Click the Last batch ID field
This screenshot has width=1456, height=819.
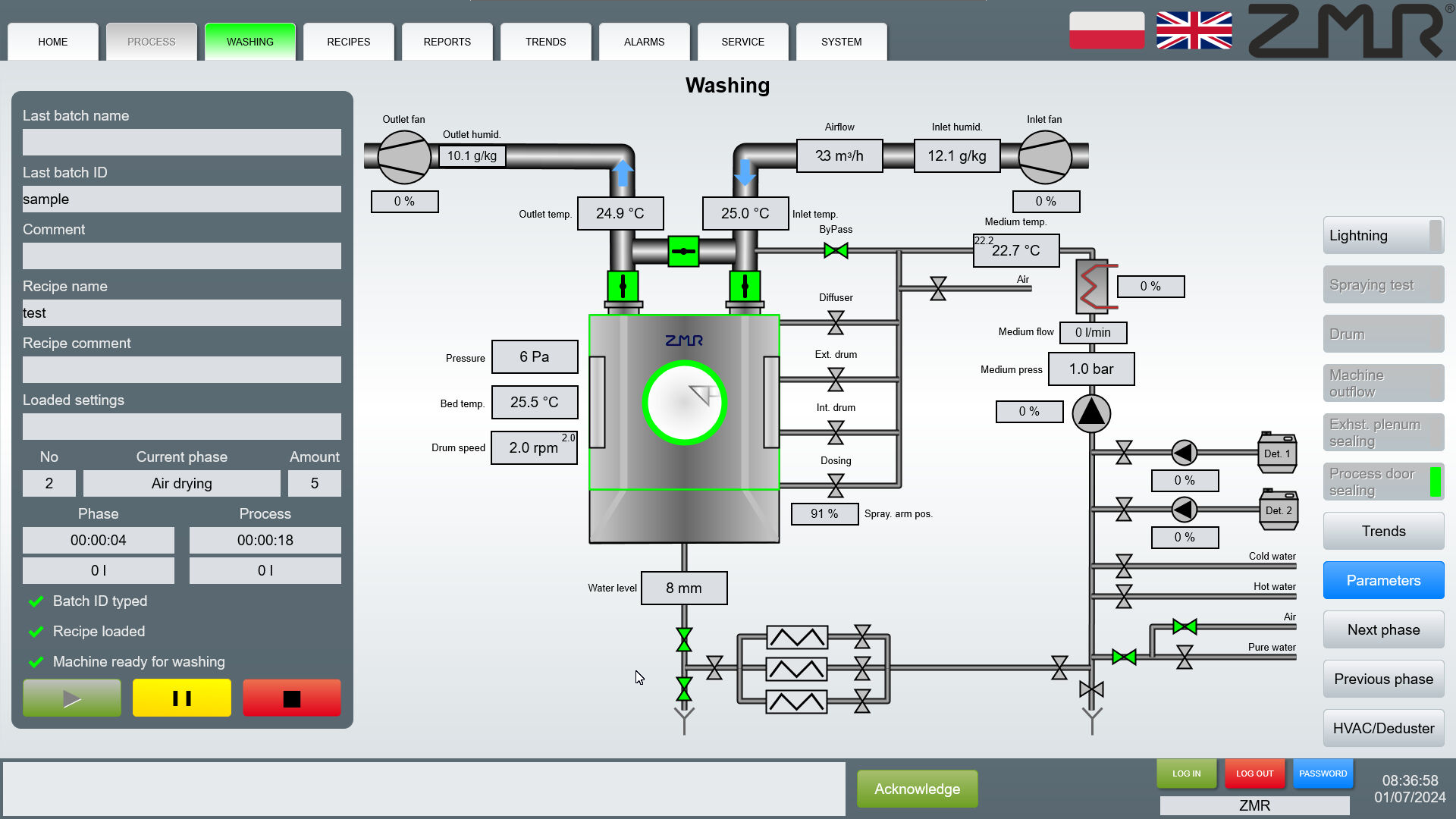[x=181, y=199]
